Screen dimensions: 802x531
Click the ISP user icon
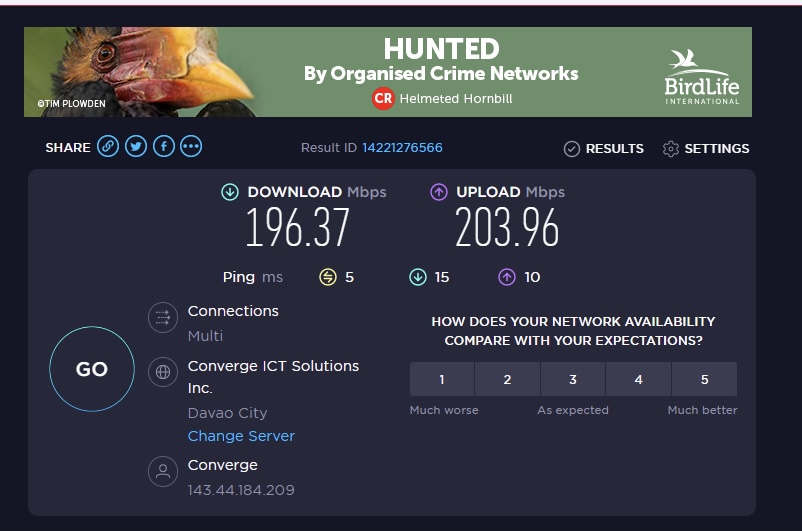[163, 471]
